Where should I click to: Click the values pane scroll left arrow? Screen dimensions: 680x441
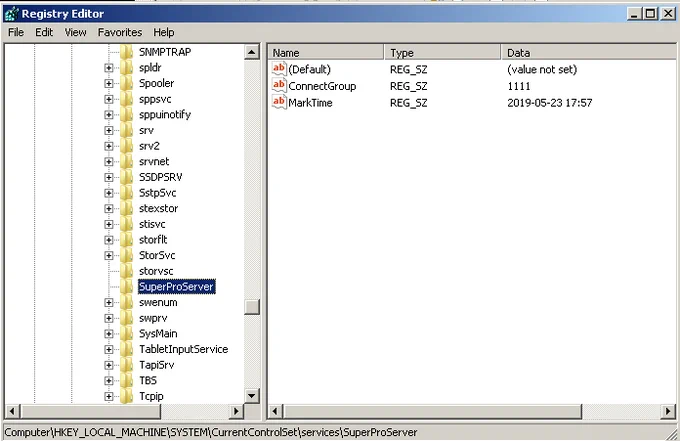275,411
